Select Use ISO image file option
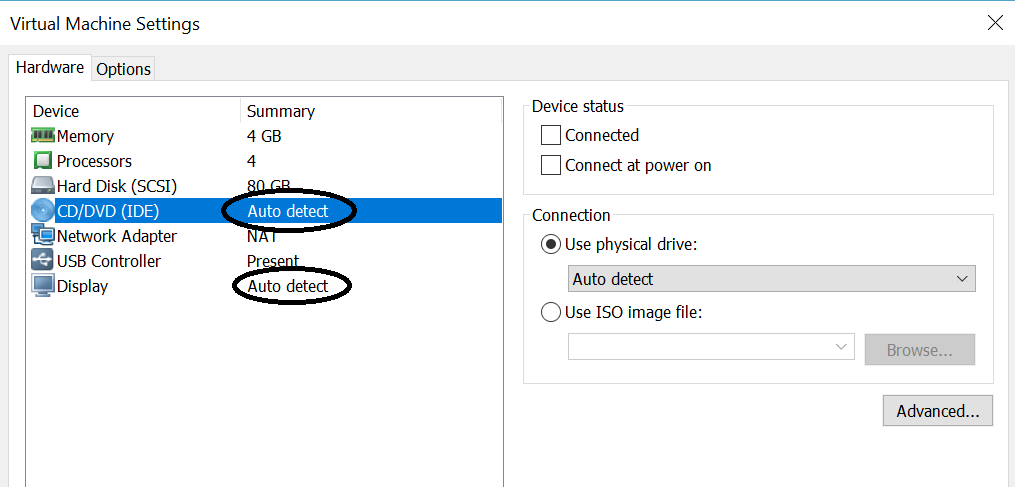Screen dimensions: 1015x487 pyautogui.click(x=551, y=312)
